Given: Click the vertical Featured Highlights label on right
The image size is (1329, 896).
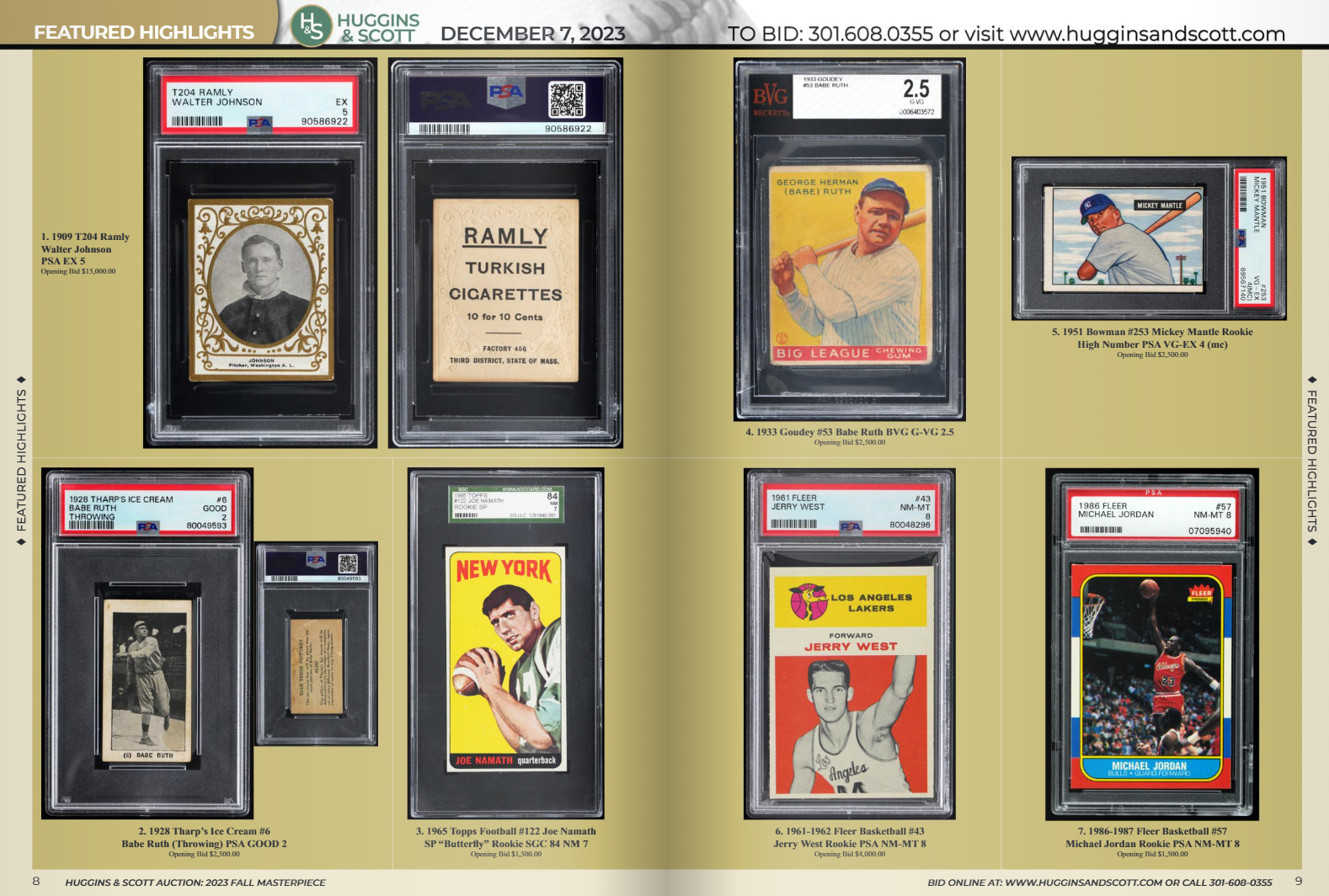Looking at the screenshot, I should [x=1311, y=461].
